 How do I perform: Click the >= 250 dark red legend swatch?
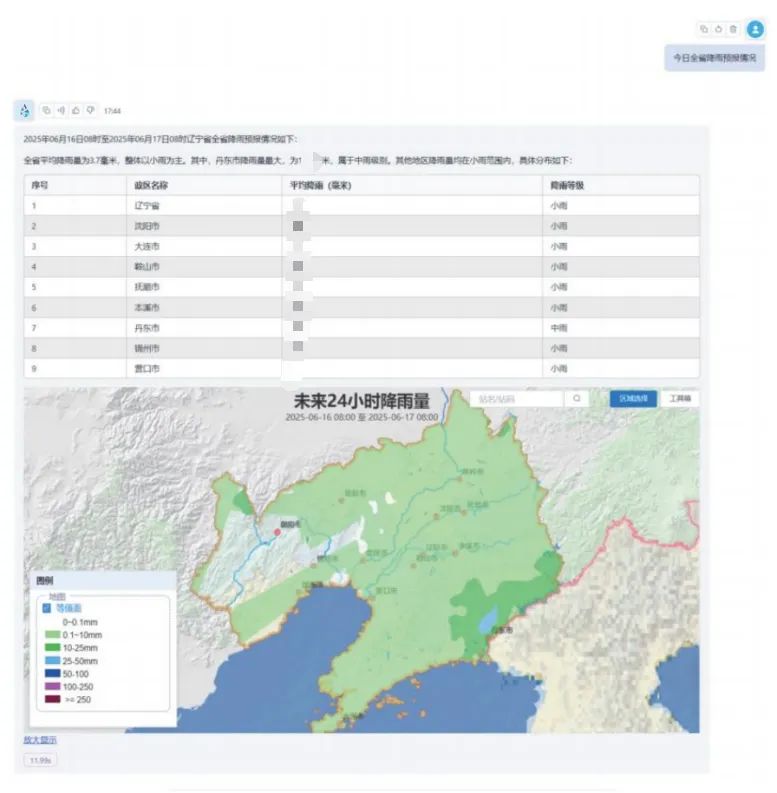52,699
